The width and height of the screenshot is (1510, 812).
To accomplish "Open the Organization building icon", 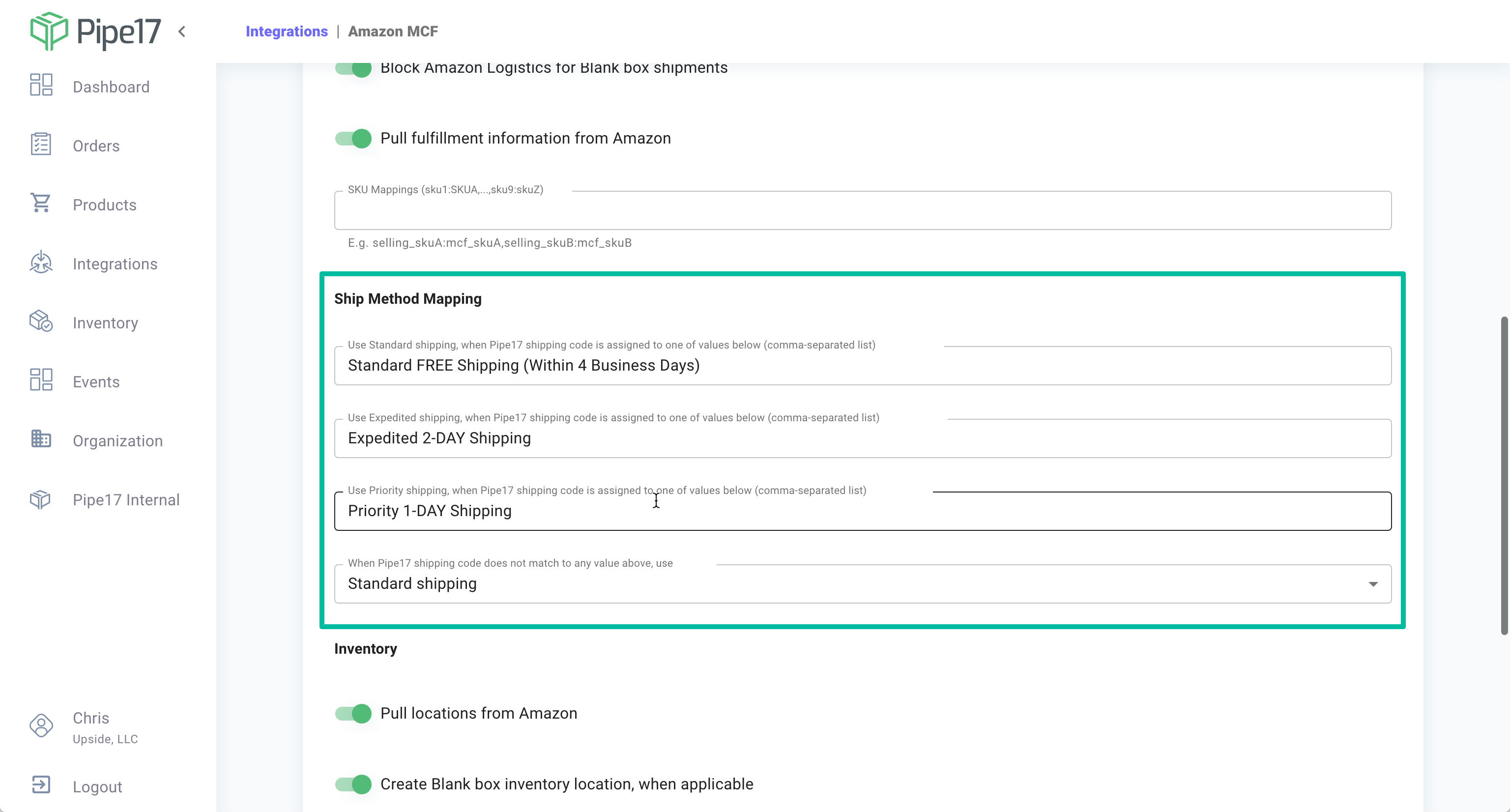I will (x=41, y=439).
